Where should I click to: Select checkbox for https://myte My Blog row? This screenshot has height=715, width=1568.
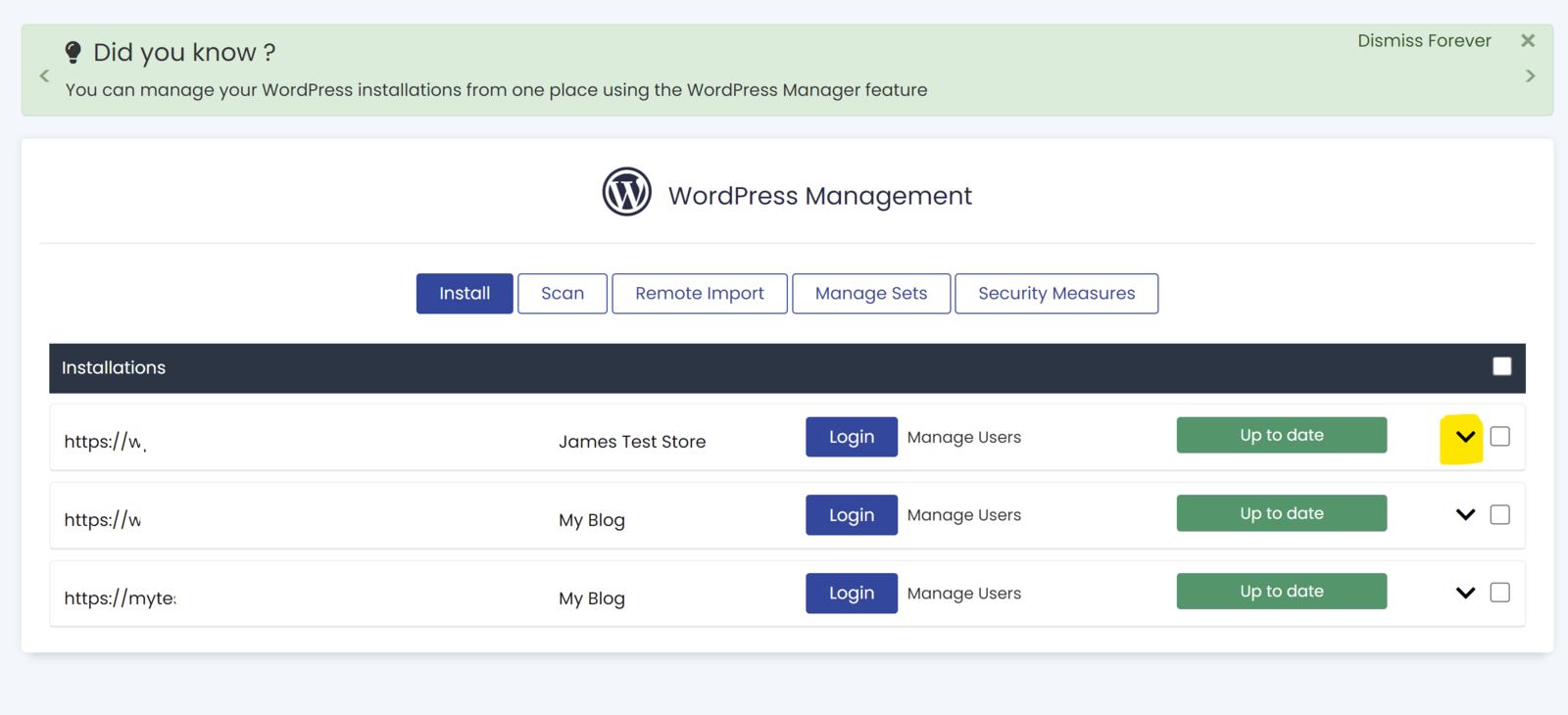click(1500, 593)
